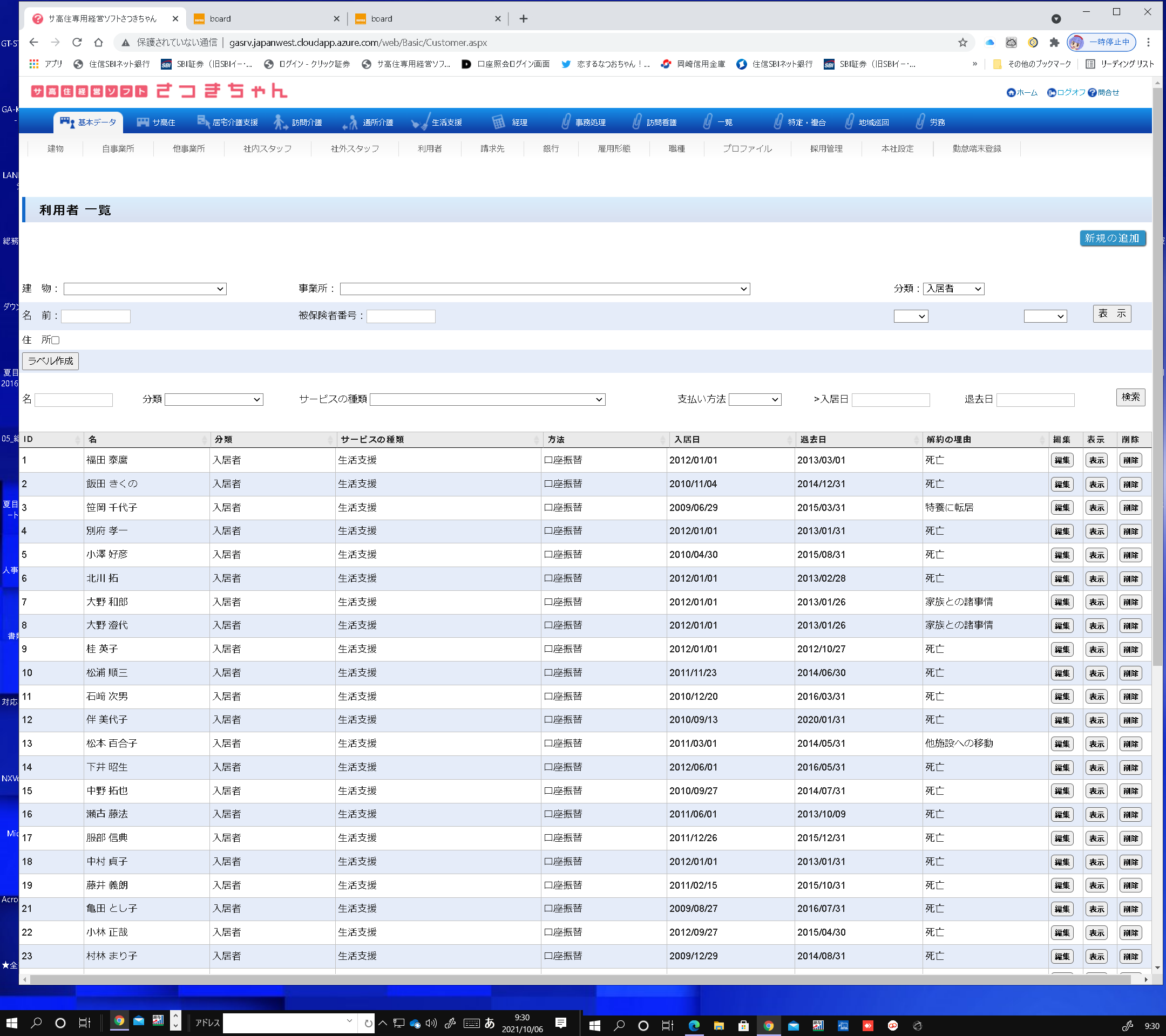Open Chrome extensions puzzle icon

1054,42
